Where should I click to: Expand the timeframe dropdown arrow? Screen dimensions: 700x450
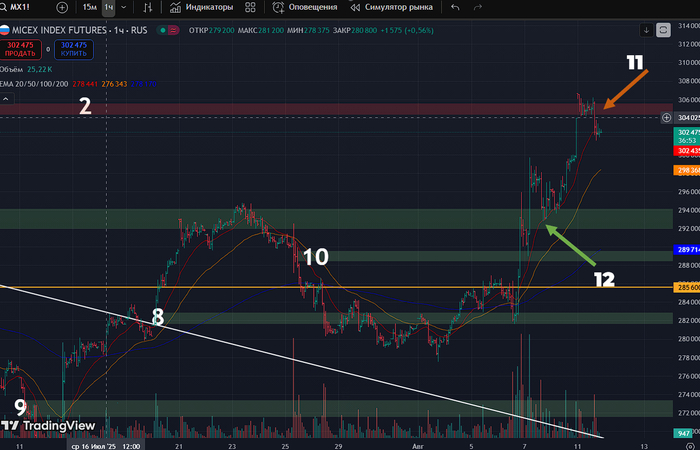[124, 7]
